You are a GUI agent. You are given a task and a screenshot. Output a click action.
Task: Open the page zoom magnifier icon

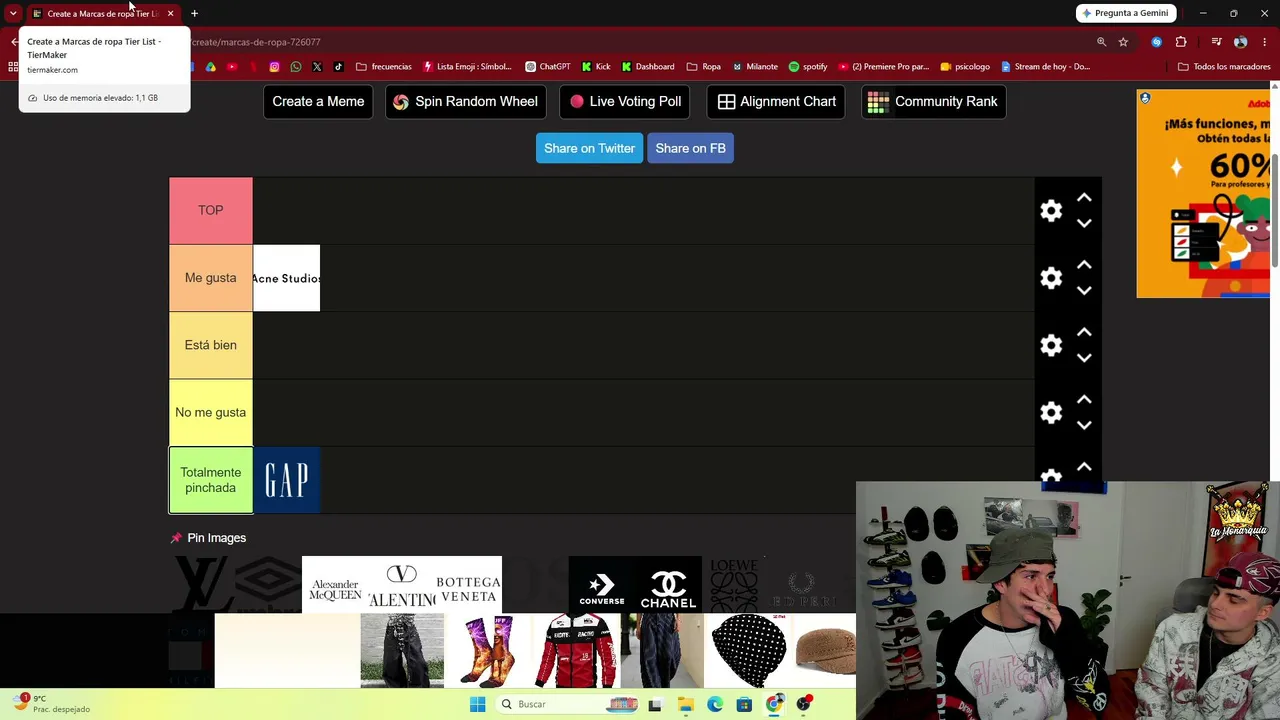tap(1101, 42)
